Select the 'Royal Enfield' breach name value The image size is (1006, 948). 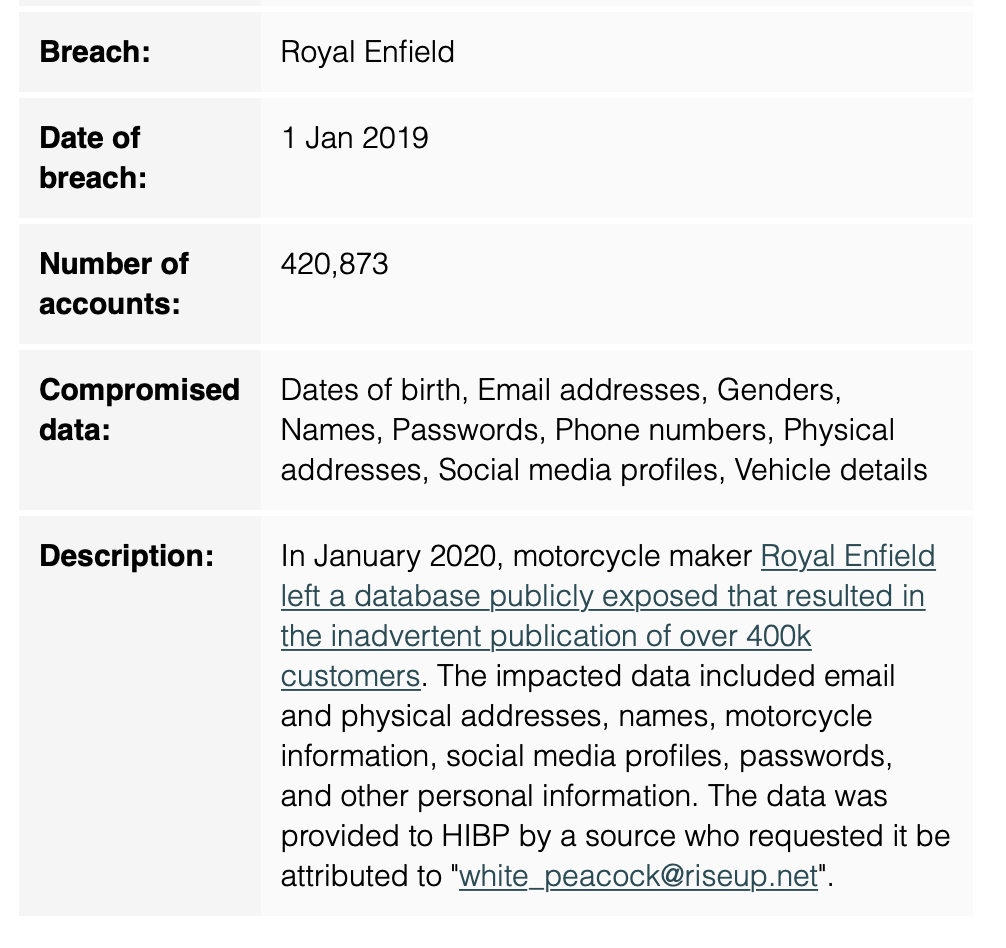tap(368, 52)
